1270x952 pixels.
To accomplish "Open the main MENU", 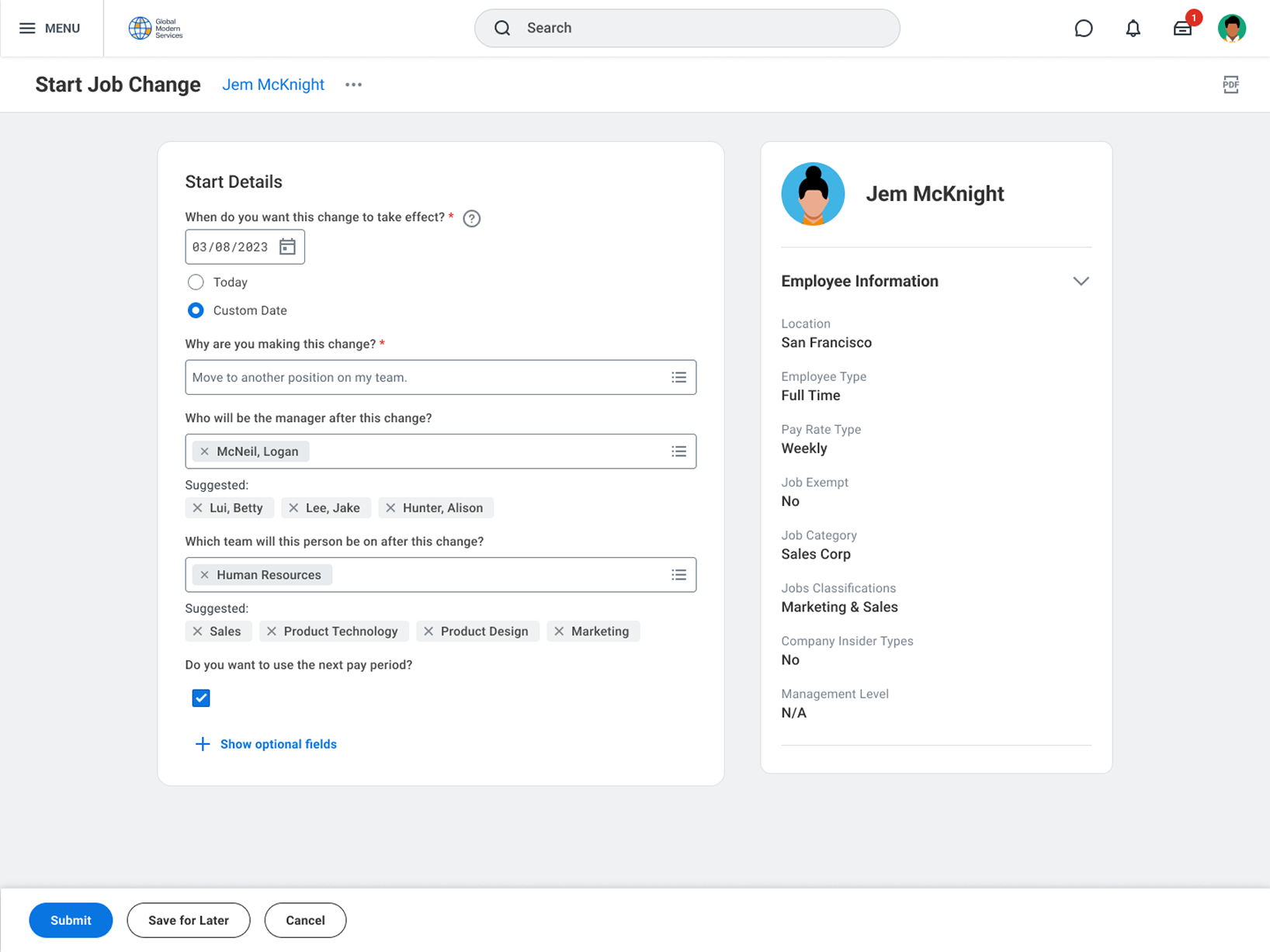I will (50, 29).
